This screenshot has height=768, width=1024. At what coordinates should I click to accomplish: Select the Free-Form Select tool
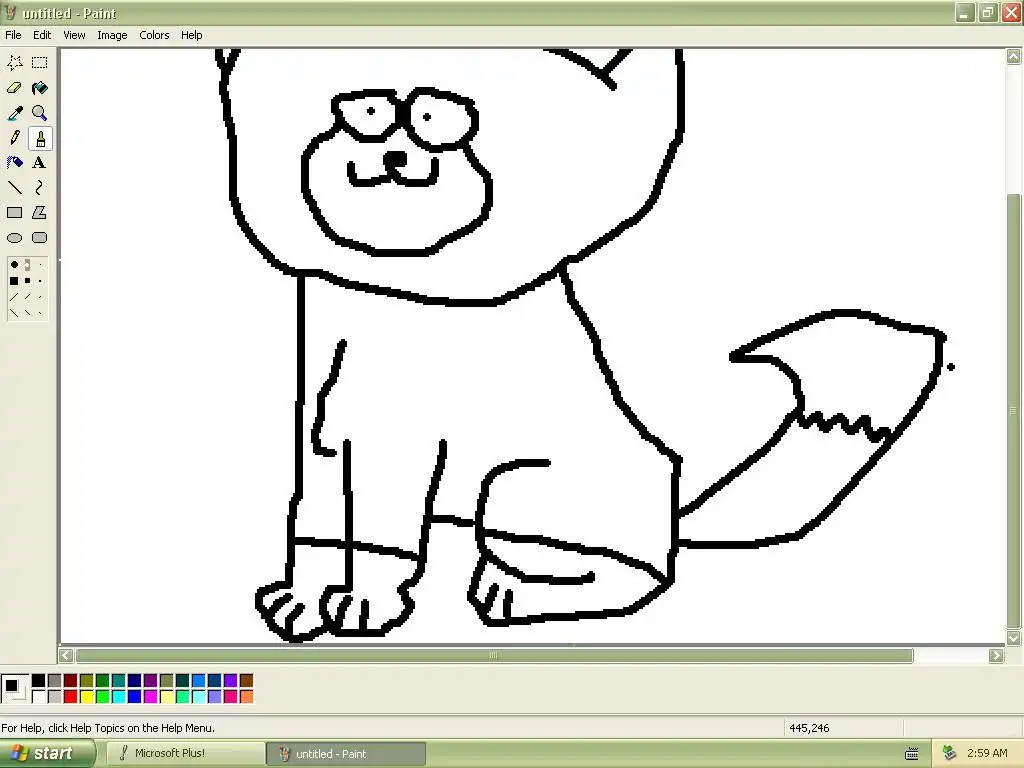point(14,63)
